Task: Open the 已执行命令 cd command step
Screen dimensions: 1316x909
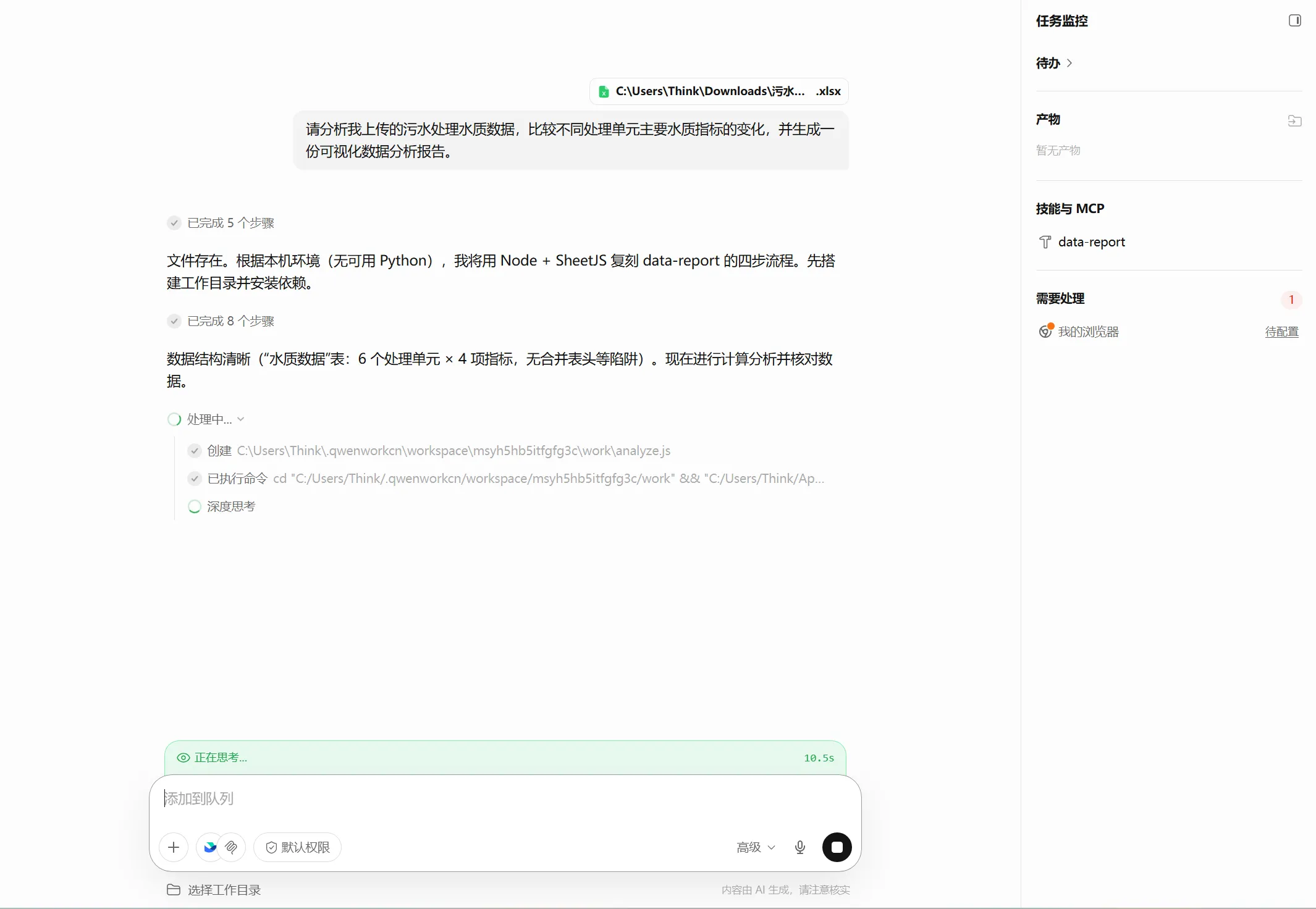Action: (507, 479)
